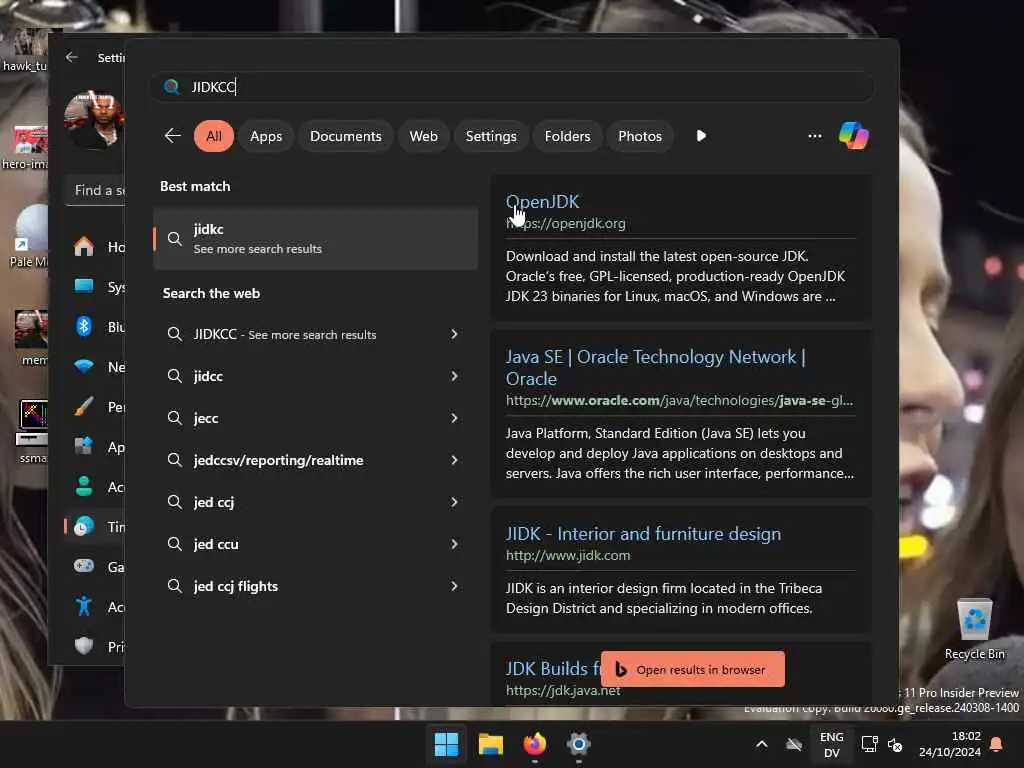Open the Accessibility figure icon in Settings

click(x=84, y=606)
